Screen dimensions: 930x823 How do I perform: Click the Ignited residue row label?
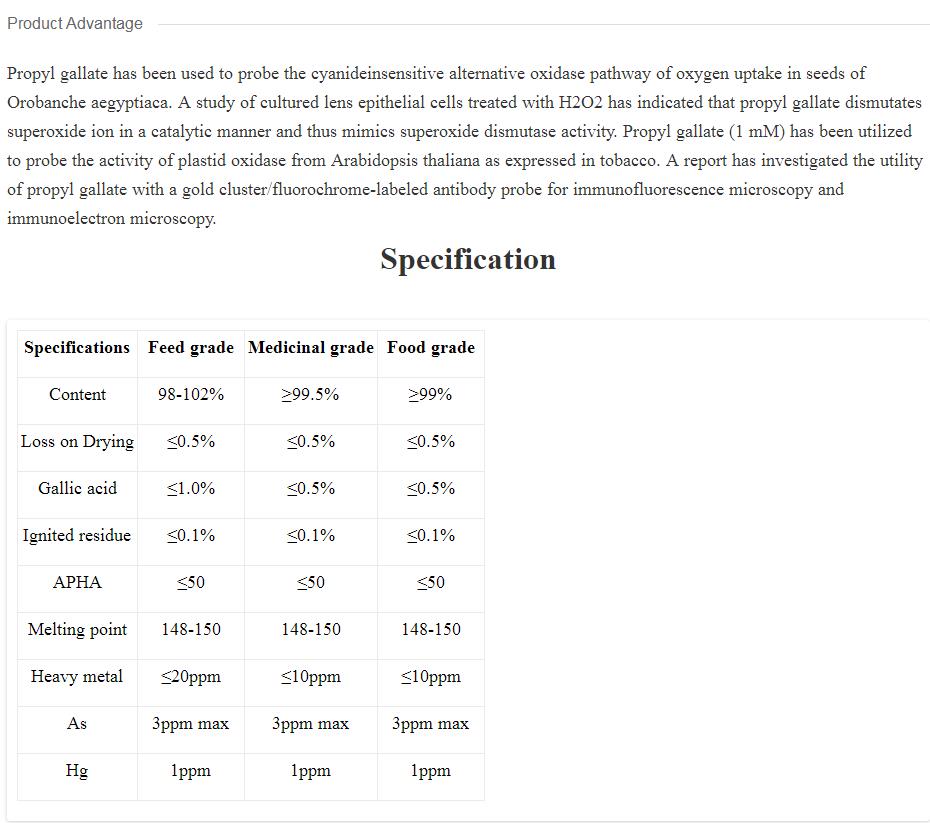pyautogui.click(x=77, y=535)
